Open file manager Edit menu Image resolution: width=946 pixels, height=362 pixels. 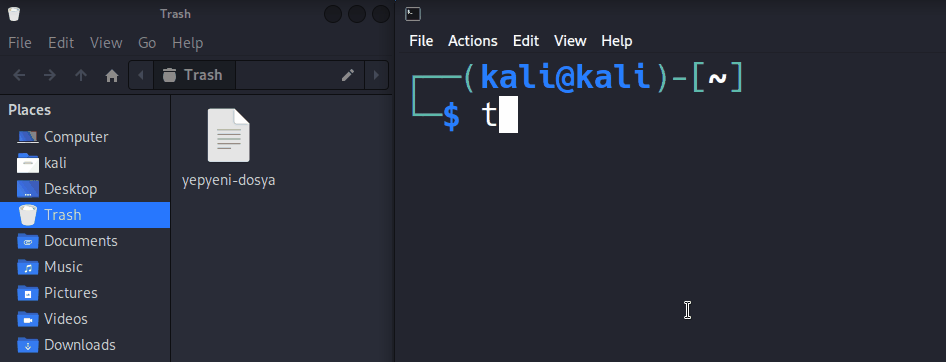point(61,43)
